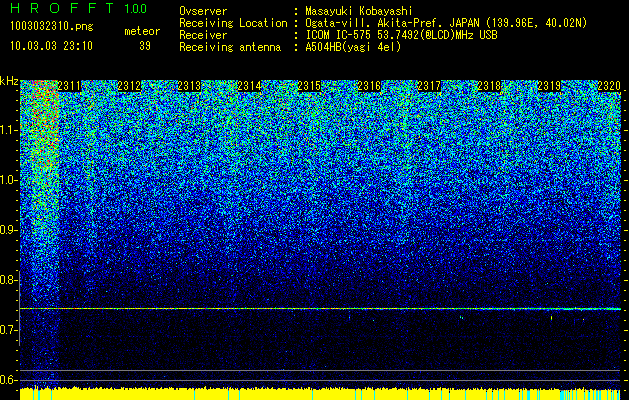
Task: Click the 2320 time marker
Action: pos(609,86)
